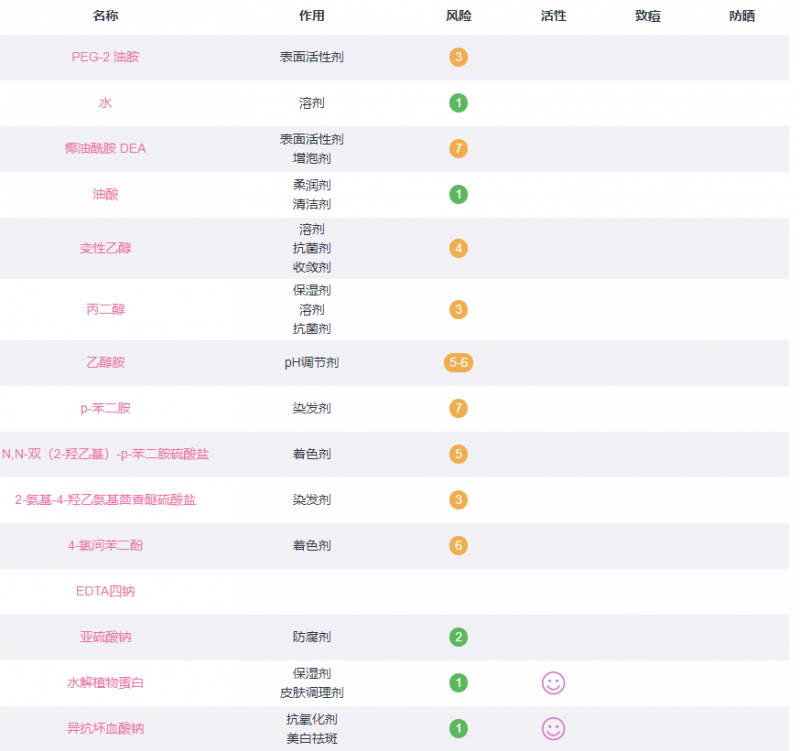Click green risk badge for 异抗坏血酸钠
This screenshot has height=751, width=800.
458,729
